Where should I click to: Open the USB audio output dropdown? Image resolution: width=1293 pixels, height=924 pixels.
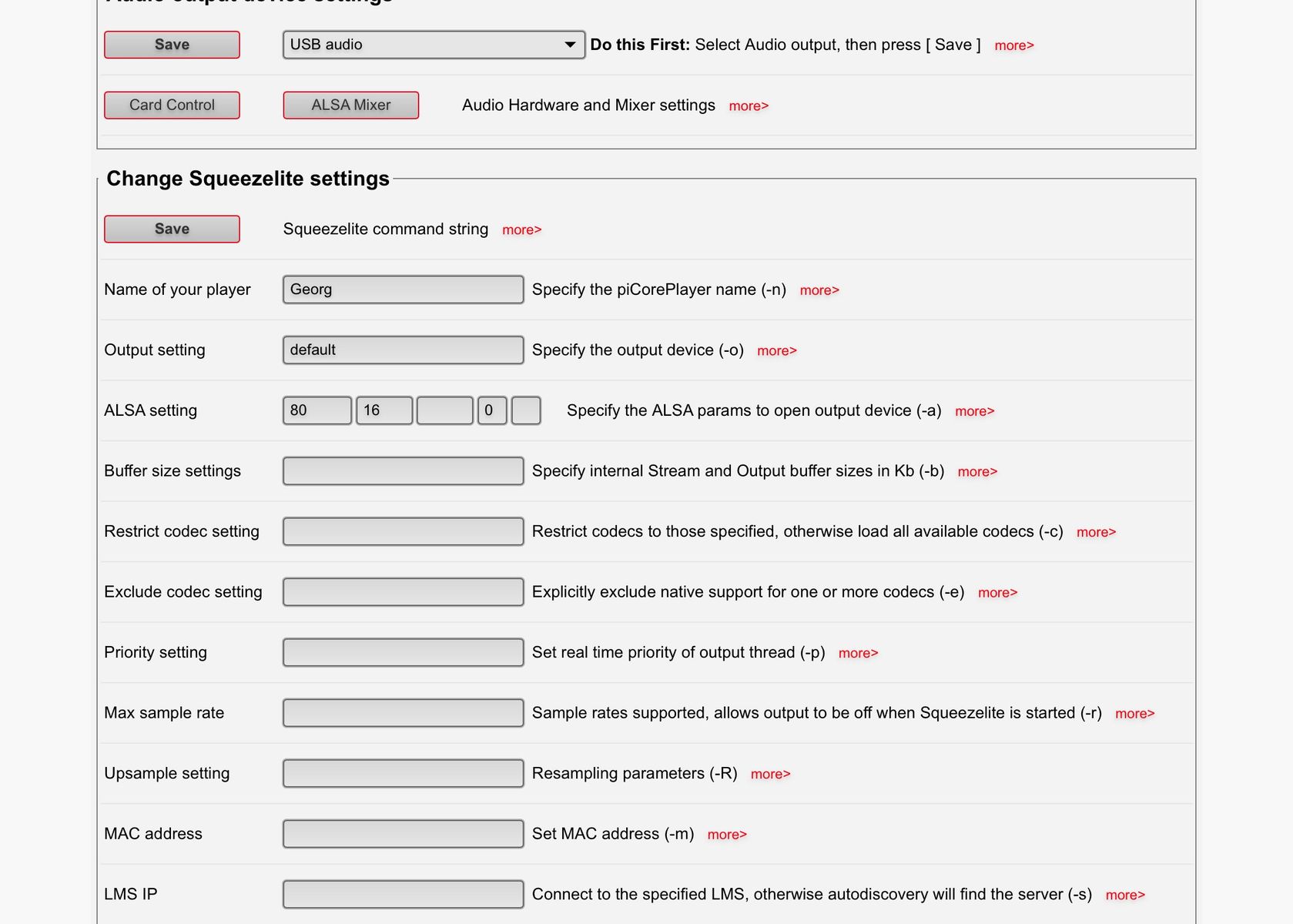(x=434, y=45)
